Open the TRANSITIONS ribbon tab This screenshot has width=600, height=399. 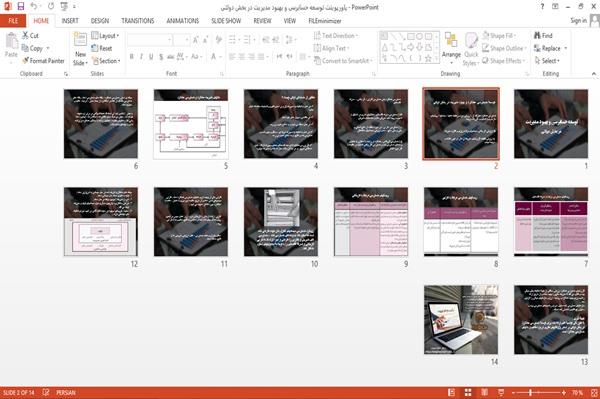[138, 21]
